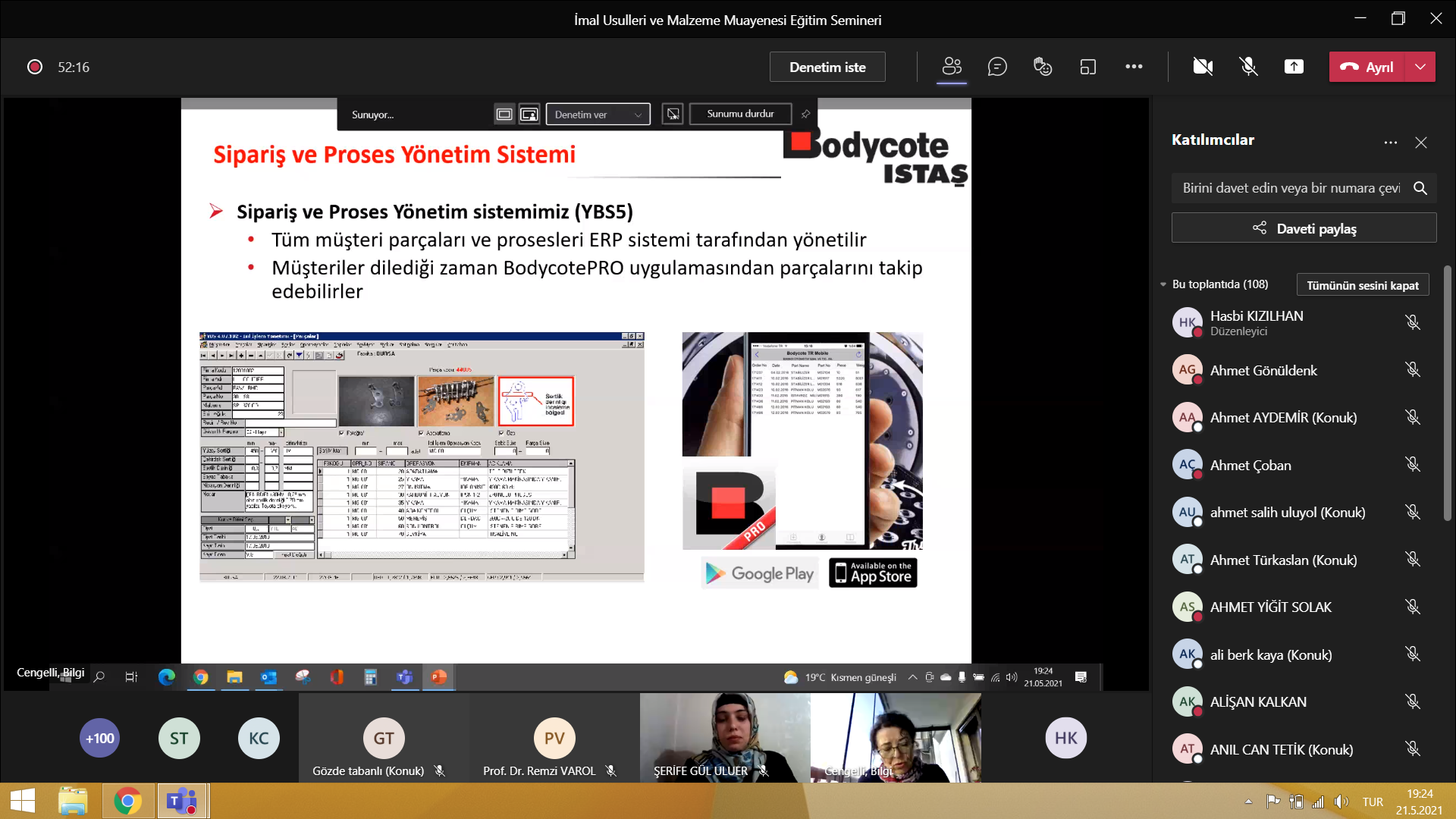
Task: Click Tümünün sesini kapat button
Action: [1362, 285]
